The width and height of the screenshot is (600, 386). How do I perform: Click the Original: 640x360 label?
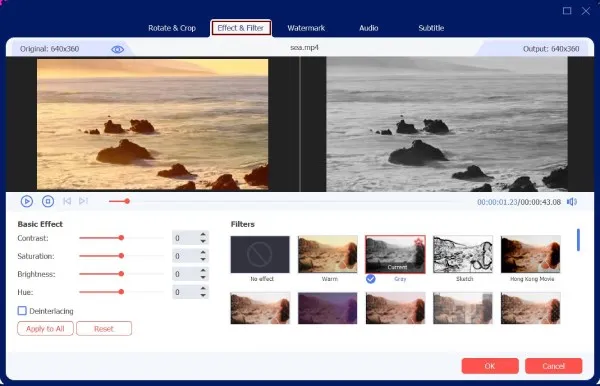[49, 49]
